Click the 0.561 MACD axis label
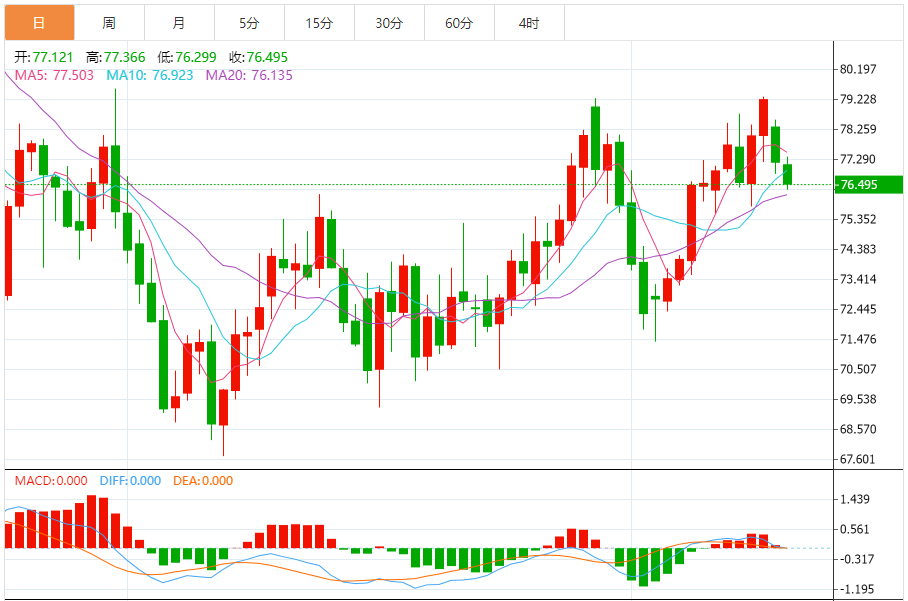This screenshot has width=908, height=601. pos(855,529)
